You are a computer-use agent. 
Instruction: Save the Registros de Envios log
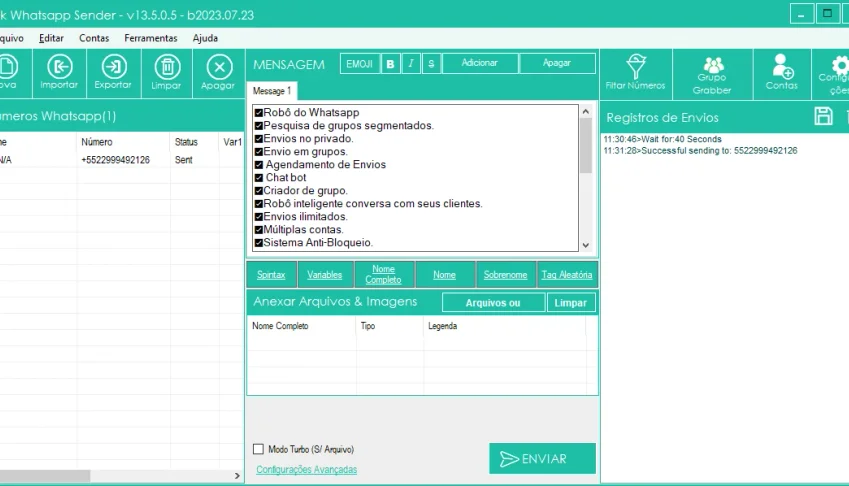824,116
